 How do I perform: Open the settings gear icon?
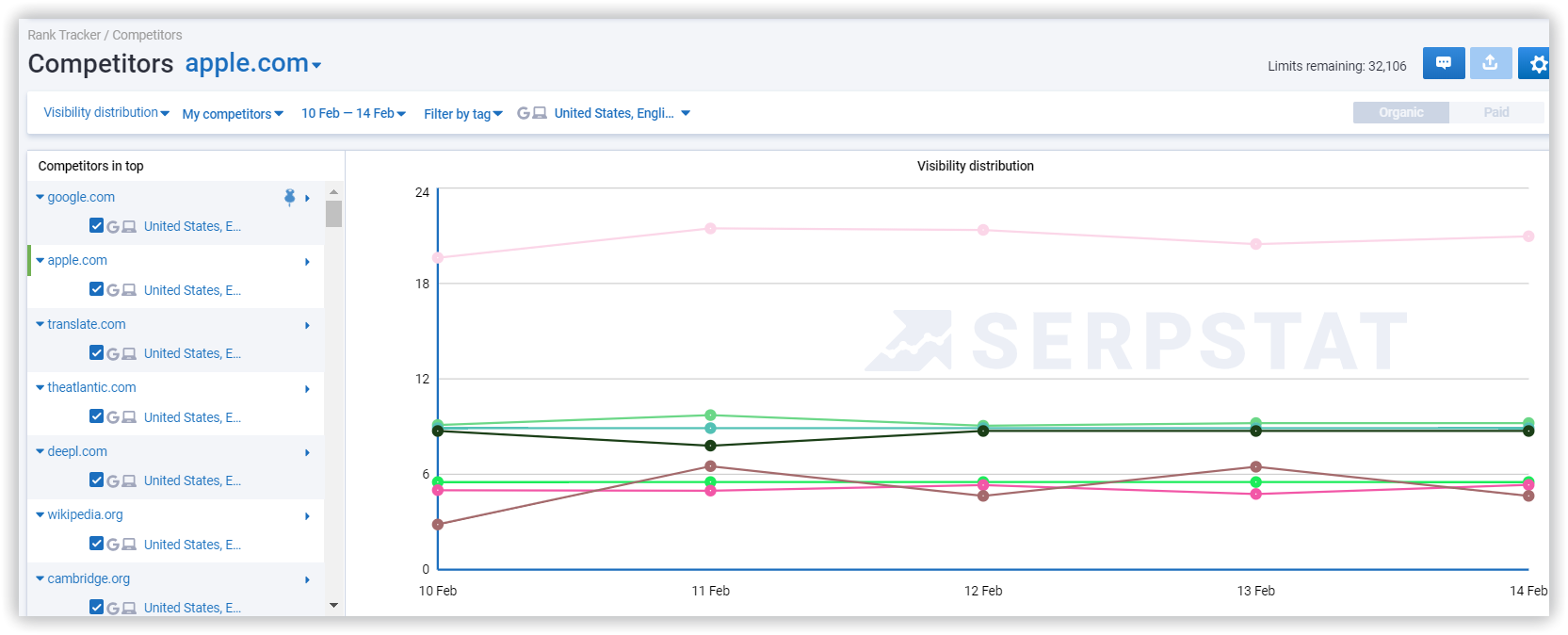(x=1535, y=63)
